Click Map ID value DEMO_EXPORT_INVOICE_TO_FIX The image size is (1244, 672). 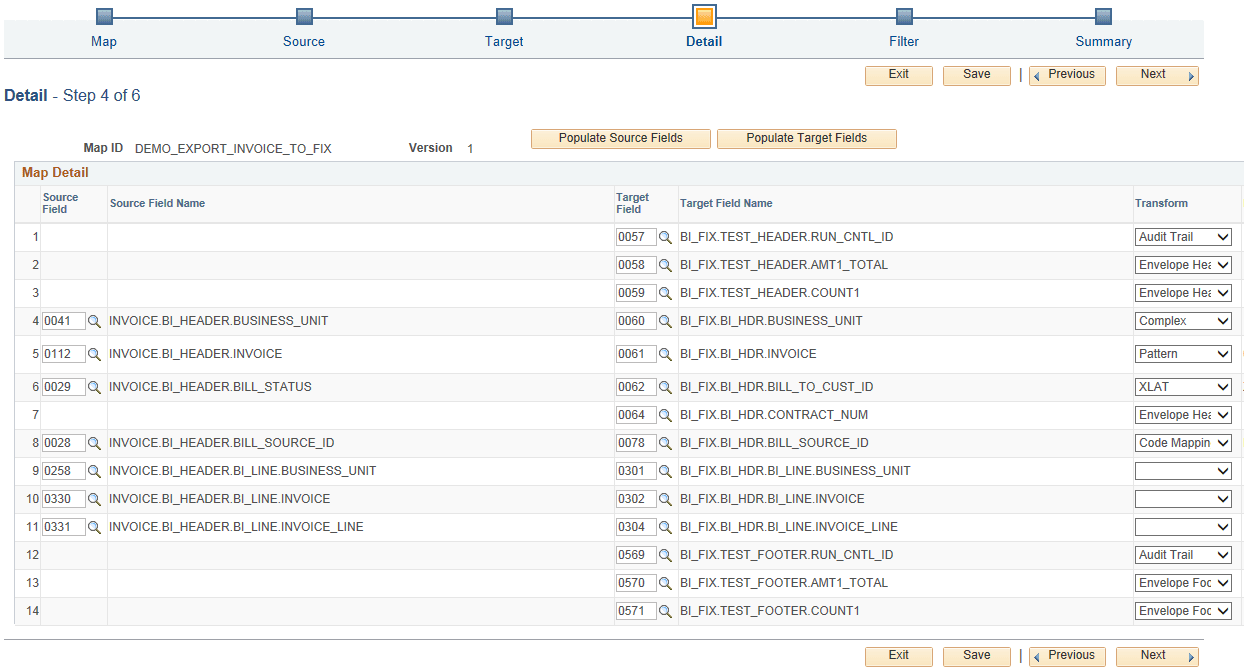coord(233,149)
